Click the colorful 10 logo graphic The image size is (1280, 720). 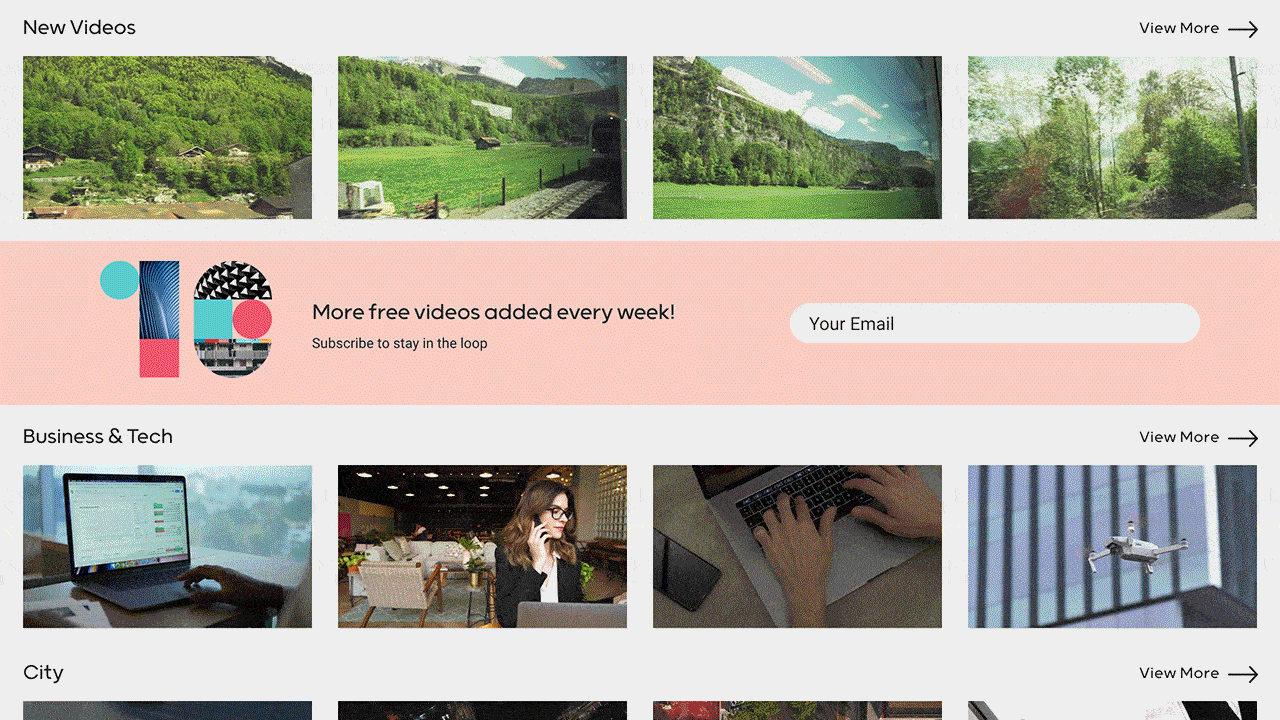click(186, 320)
